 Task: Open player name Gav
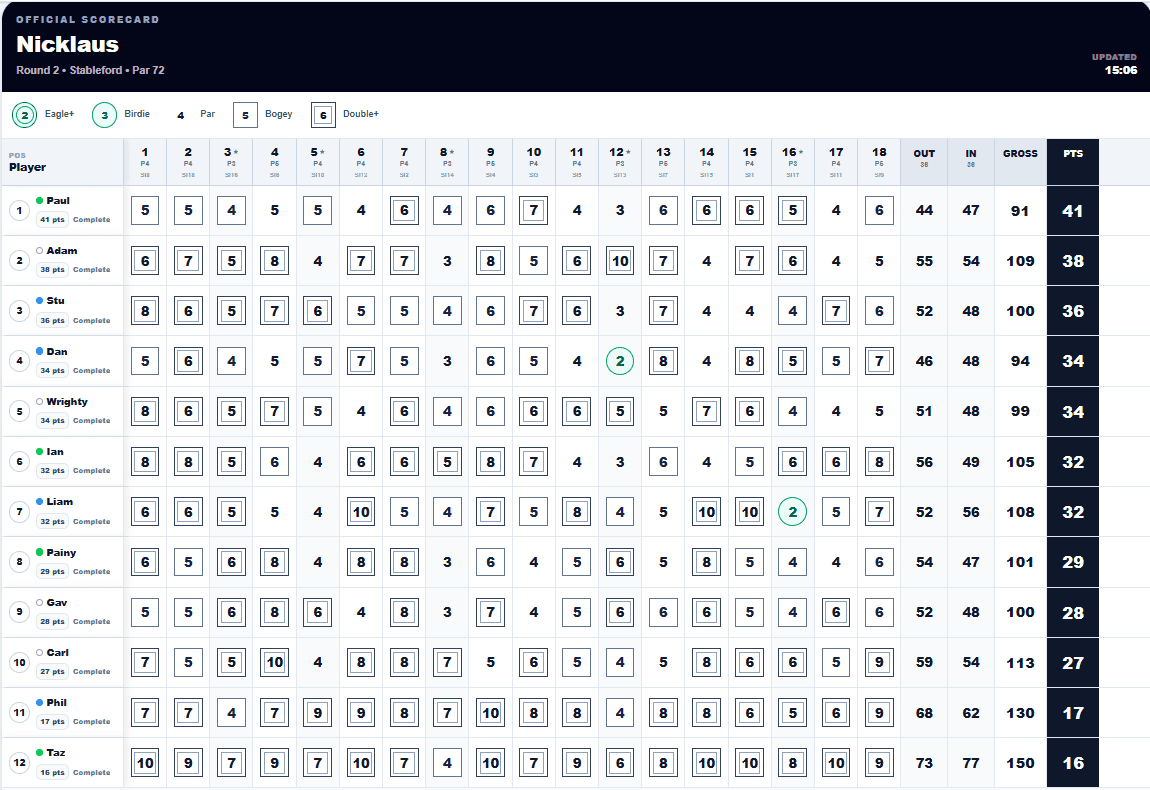click(56, 602)
